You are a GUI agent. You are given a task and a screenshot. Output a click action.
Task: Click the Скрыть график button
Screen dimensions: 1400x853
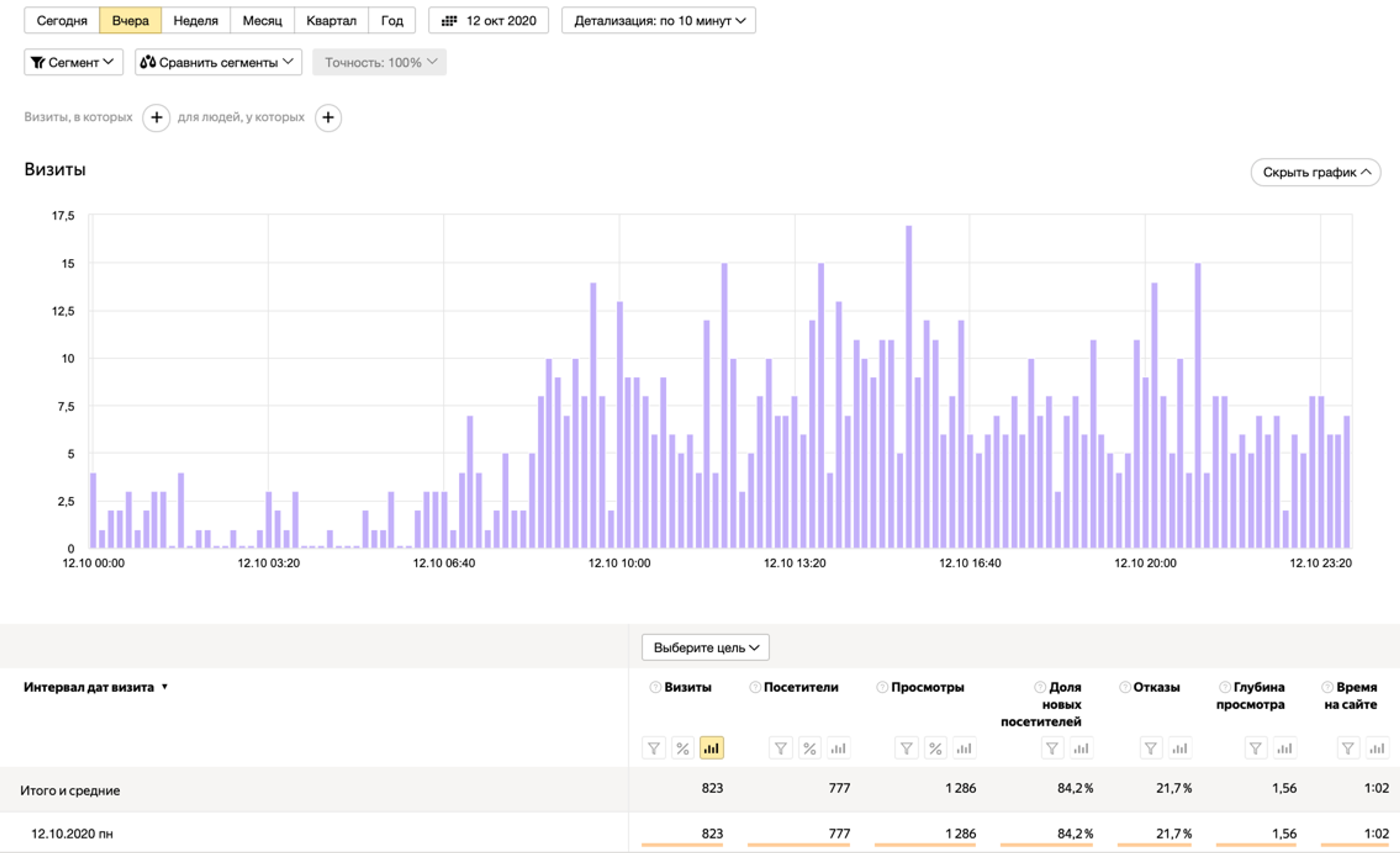click(x=1315, y=172)
